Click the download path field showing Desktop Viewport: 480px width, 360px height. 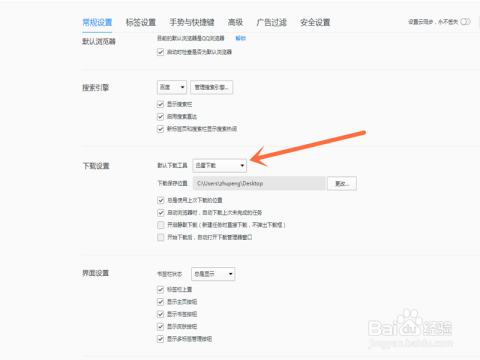pos(259,183)
